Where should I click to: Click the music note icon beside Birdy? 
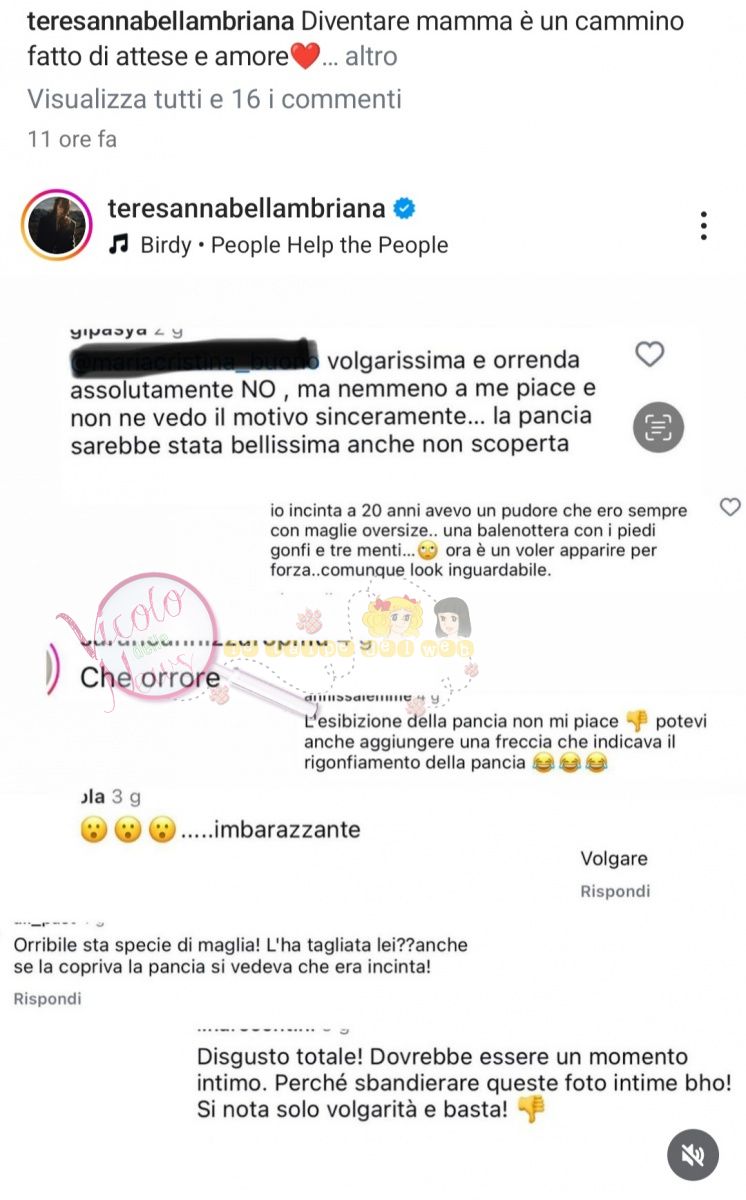tap(118, 245)
